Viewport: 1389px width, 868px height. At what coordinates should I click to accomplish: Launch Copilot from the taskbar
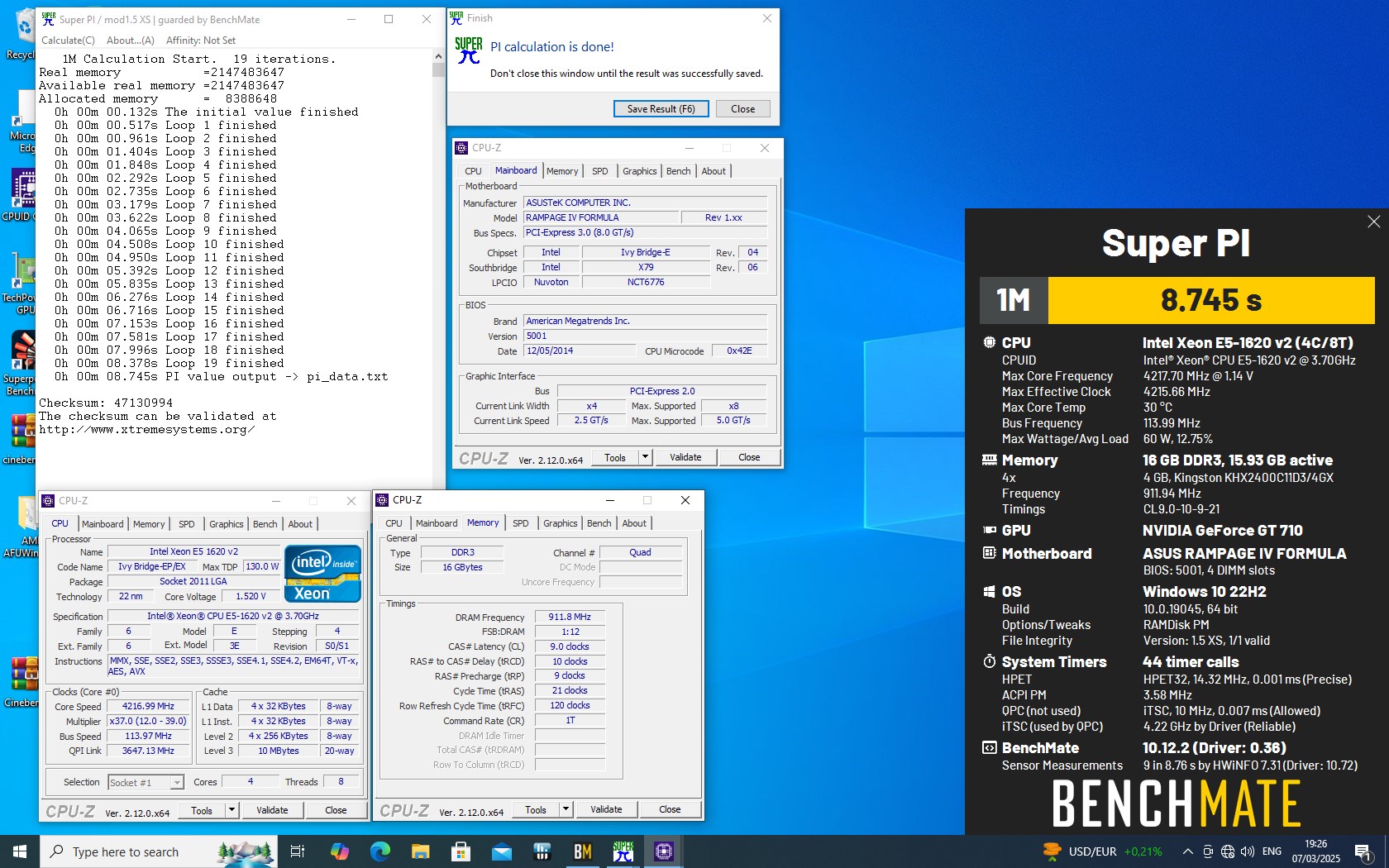point(339,851)
